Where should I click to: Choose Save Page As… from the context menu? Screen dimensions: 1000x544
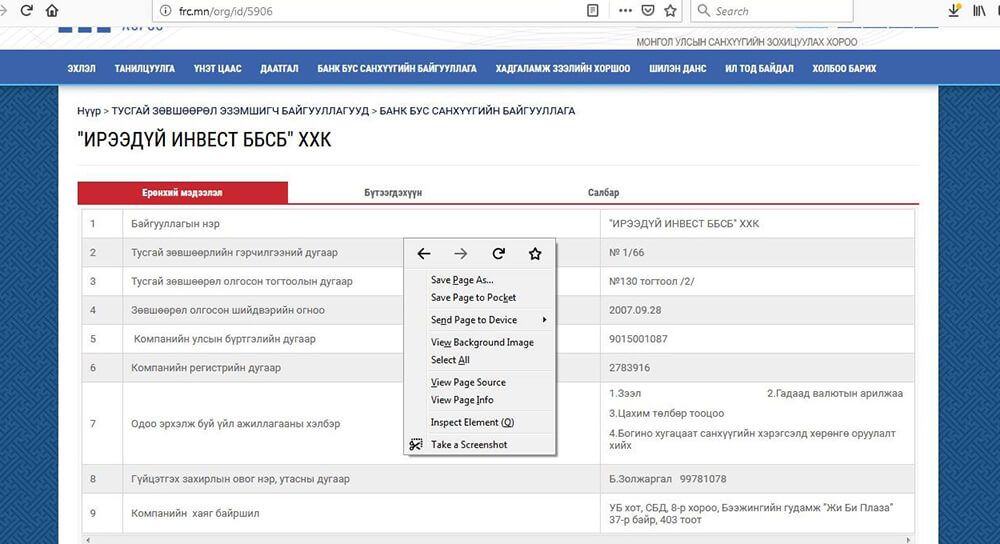point(462,280)
